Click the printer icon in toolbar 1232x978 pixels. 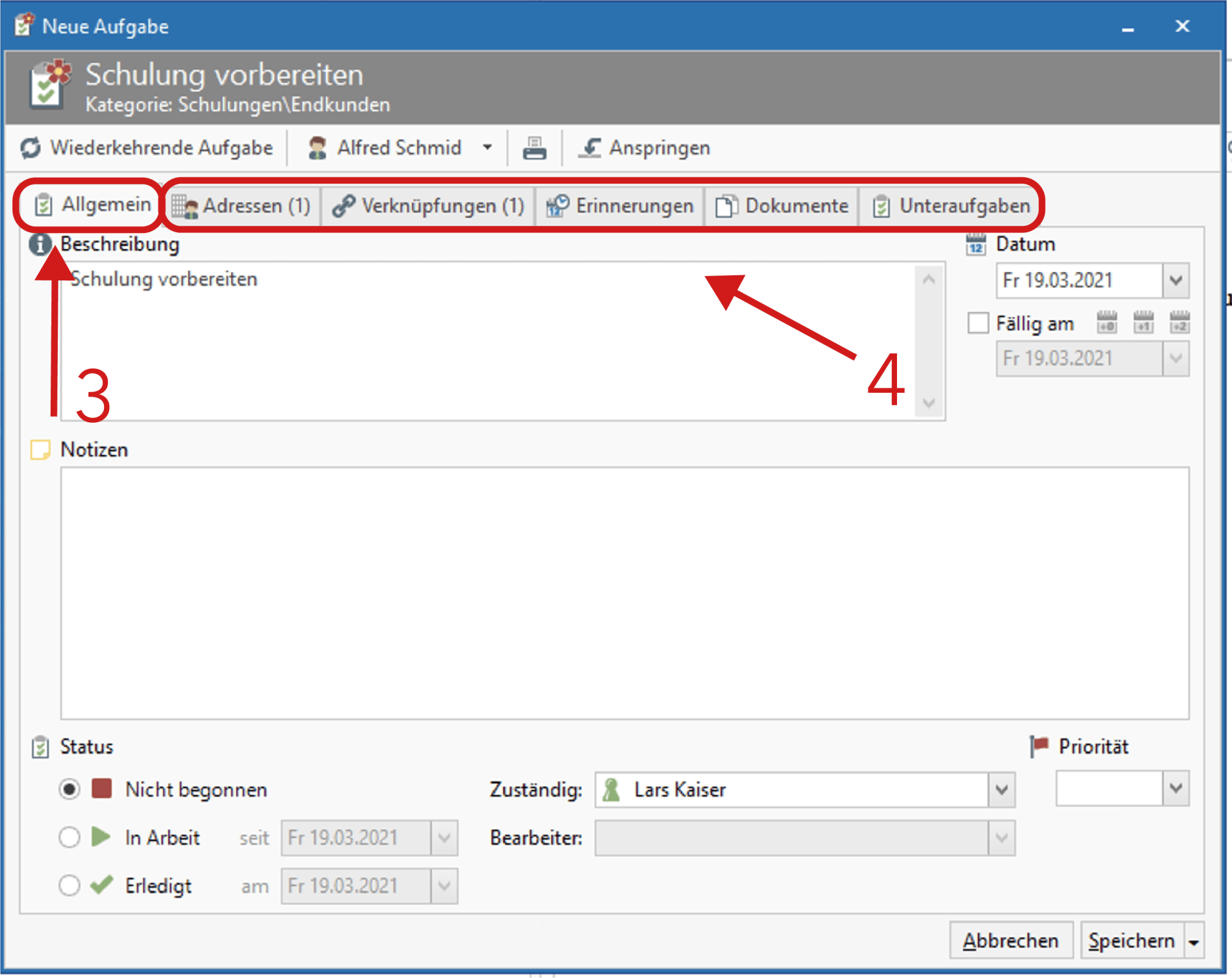click(534, 148)
